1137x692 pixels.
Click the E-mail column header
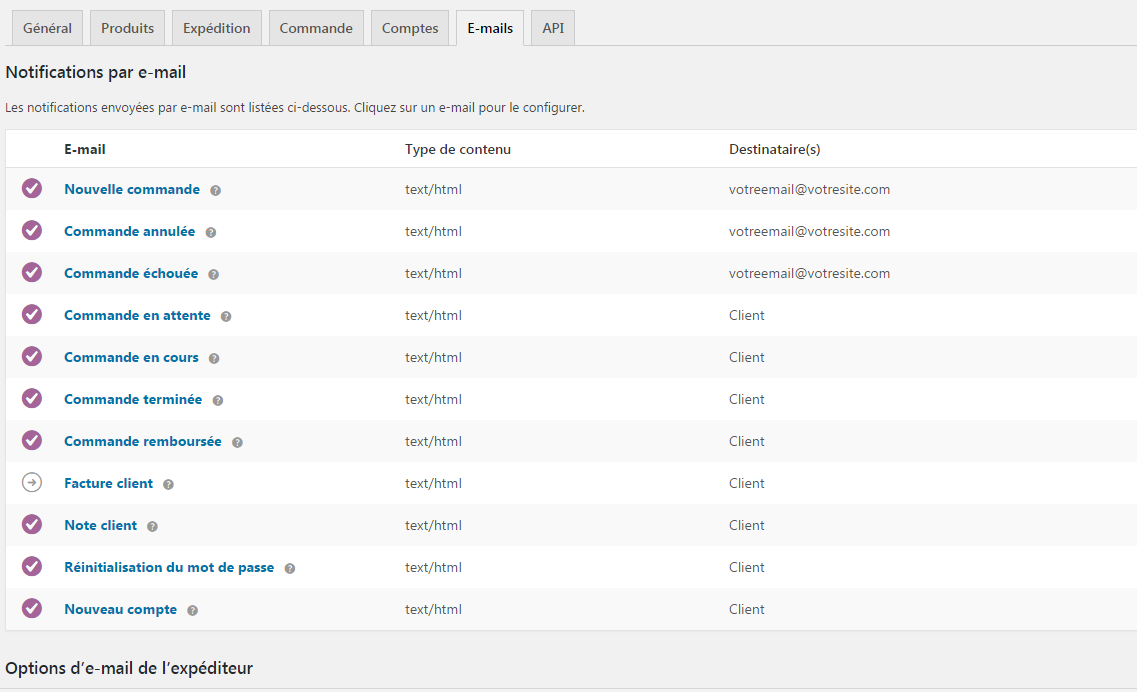(86, 149)
